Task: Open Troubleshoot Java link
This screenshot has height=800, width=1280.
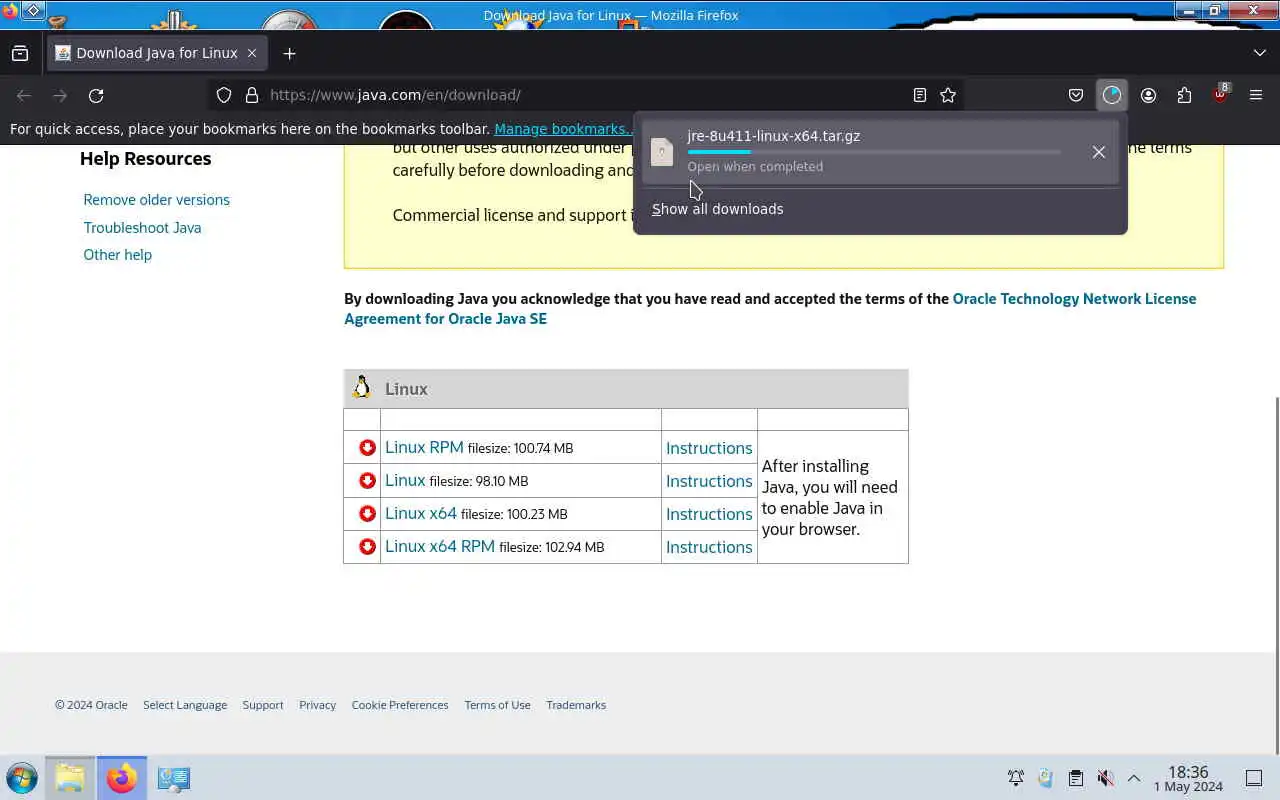Action: tap(142, 228)
